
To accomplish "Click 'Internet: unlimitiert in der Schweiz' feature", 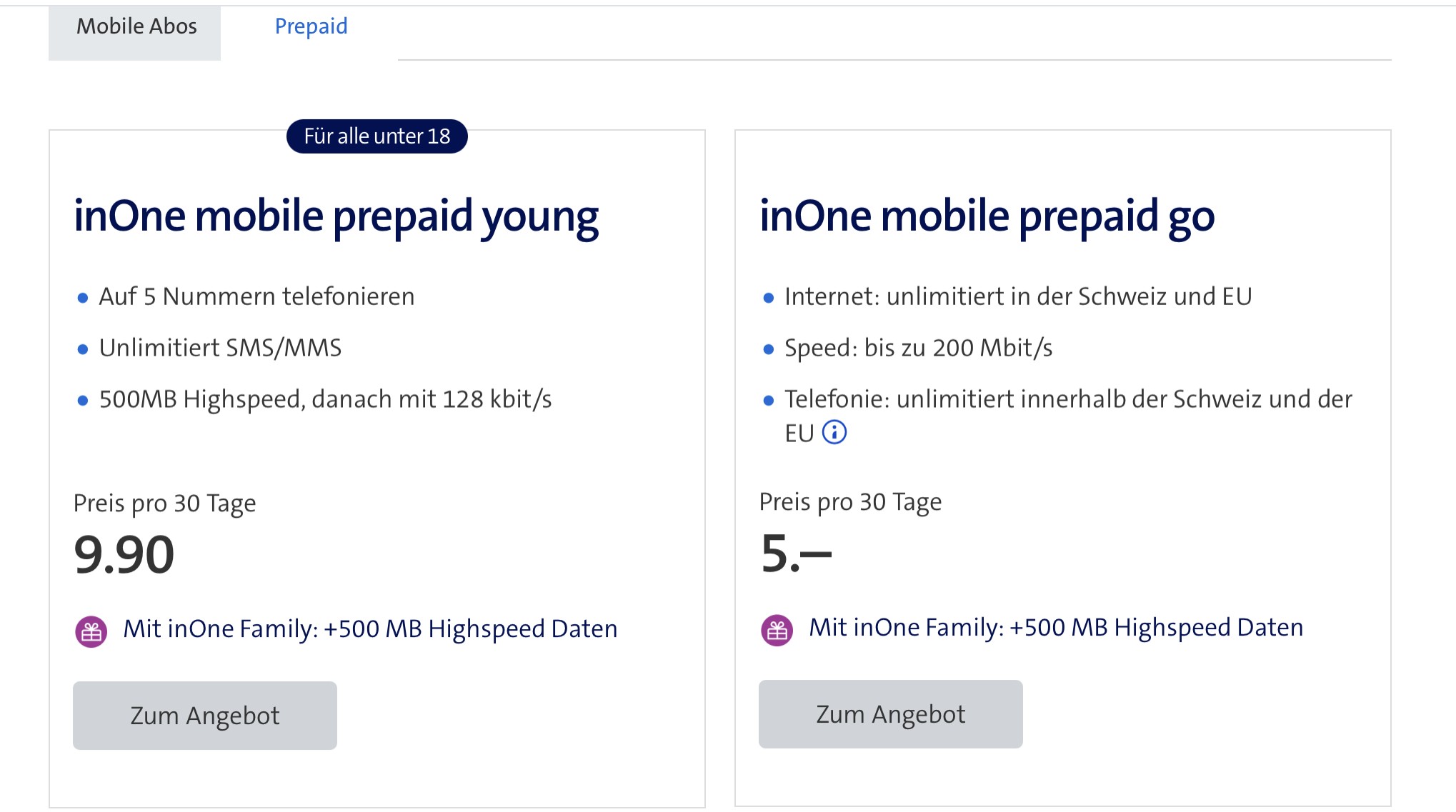I will (x=1017, y=296).
